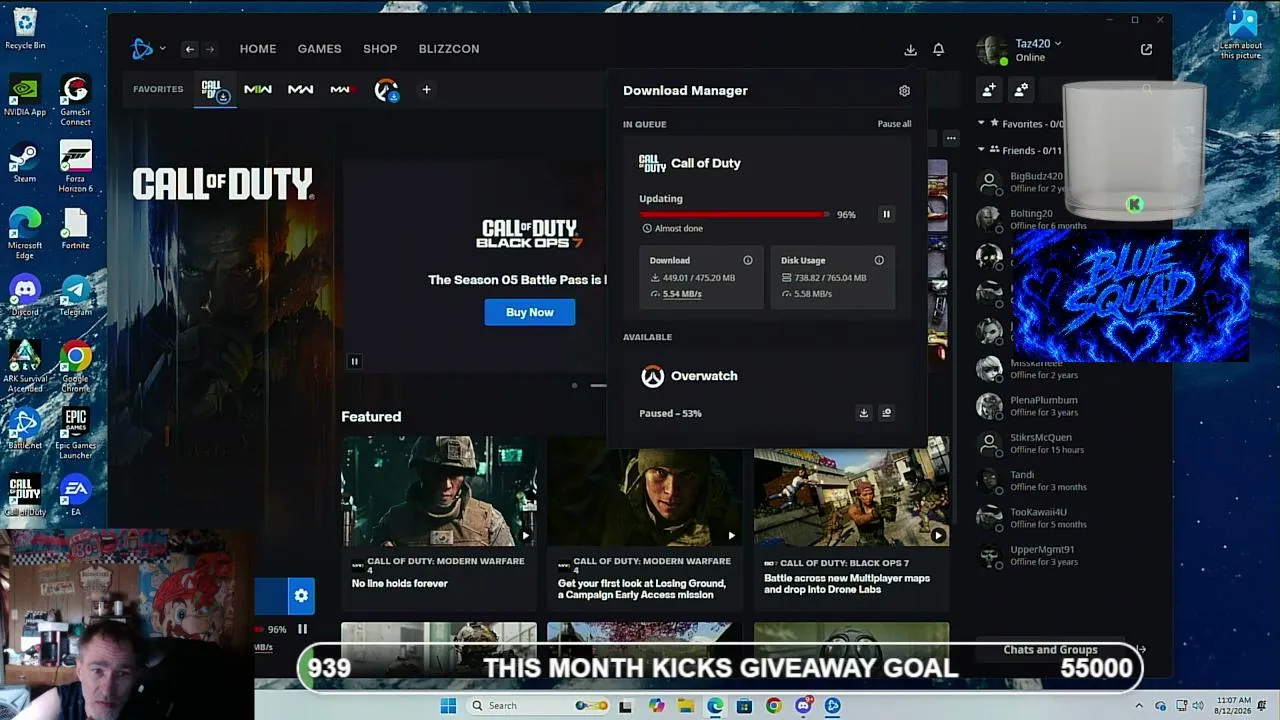Open 'No line holds forever' article title
This screenshot has width=1280, height=720.
(400, 584)
